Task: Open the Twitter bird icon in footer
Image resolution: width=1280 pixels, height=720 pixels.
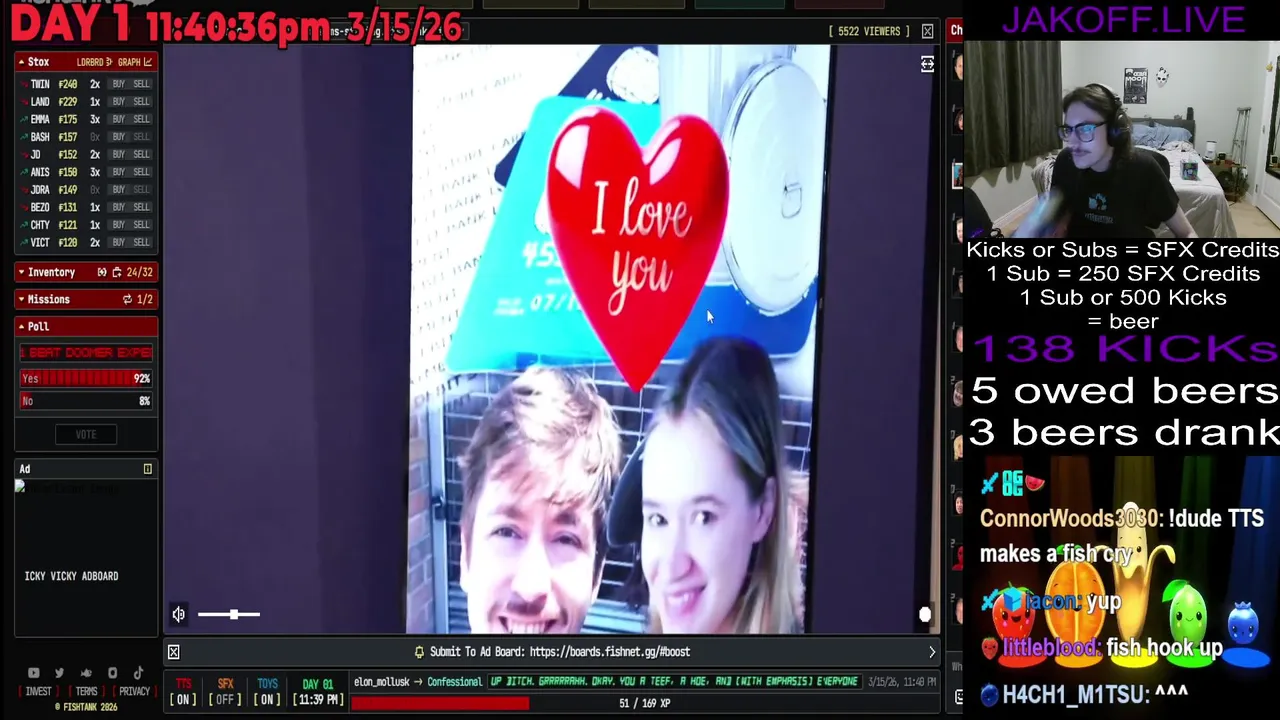Action: [x=59, y=673]
